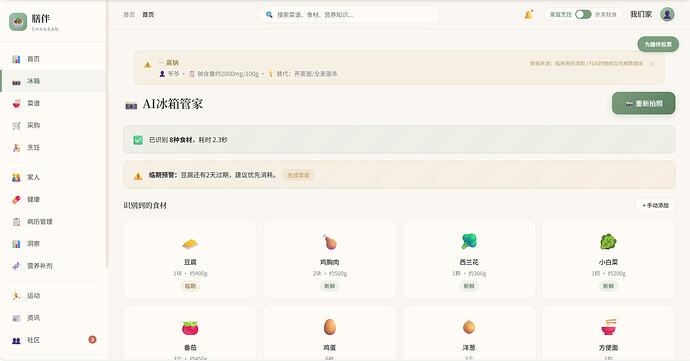Click the 鸡蛋 egg icon
This screenshot has width=690, height=361.
click(330, 327)
